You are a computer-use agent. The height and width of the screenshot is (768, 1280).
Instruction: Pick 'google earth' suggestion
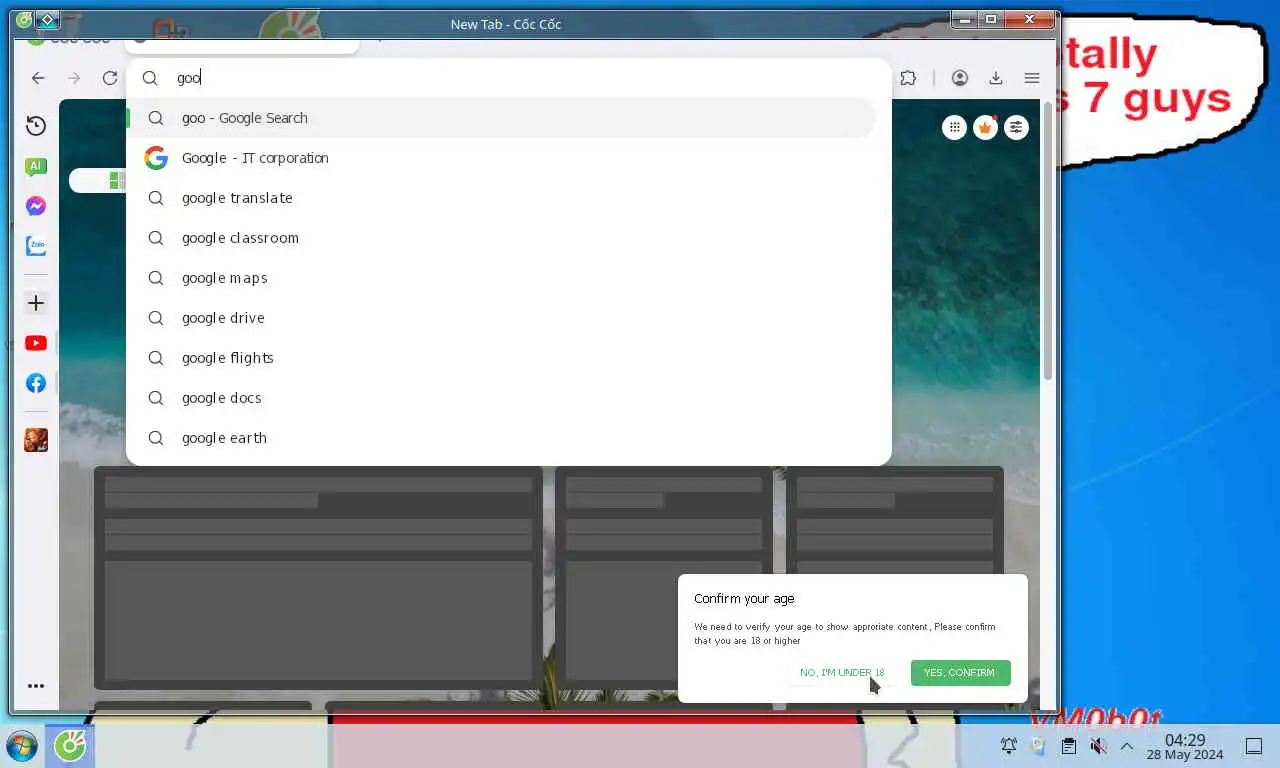501,438
